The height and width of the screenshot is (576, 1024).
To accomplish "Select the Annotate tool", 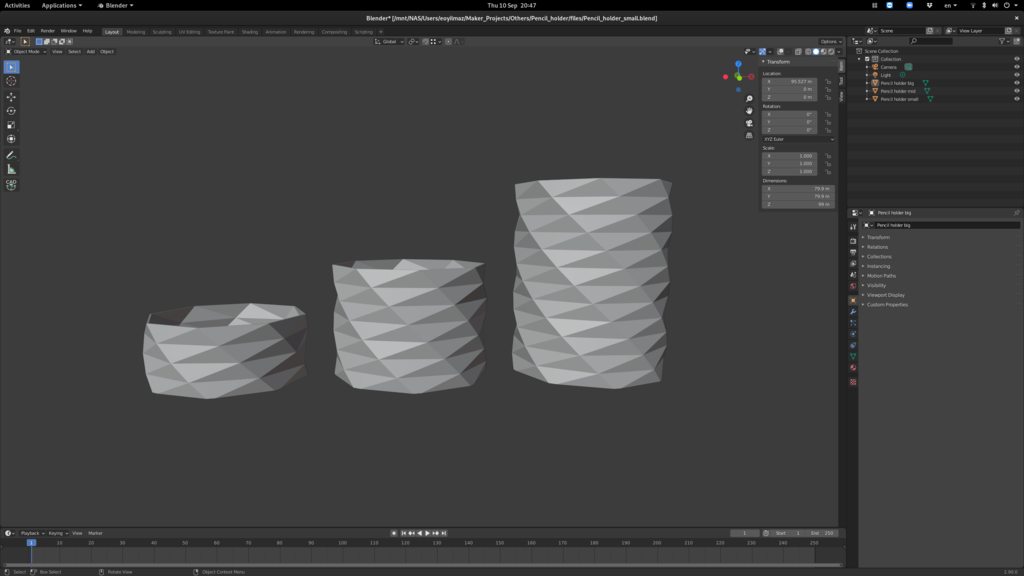I will (x=11, y=155).
